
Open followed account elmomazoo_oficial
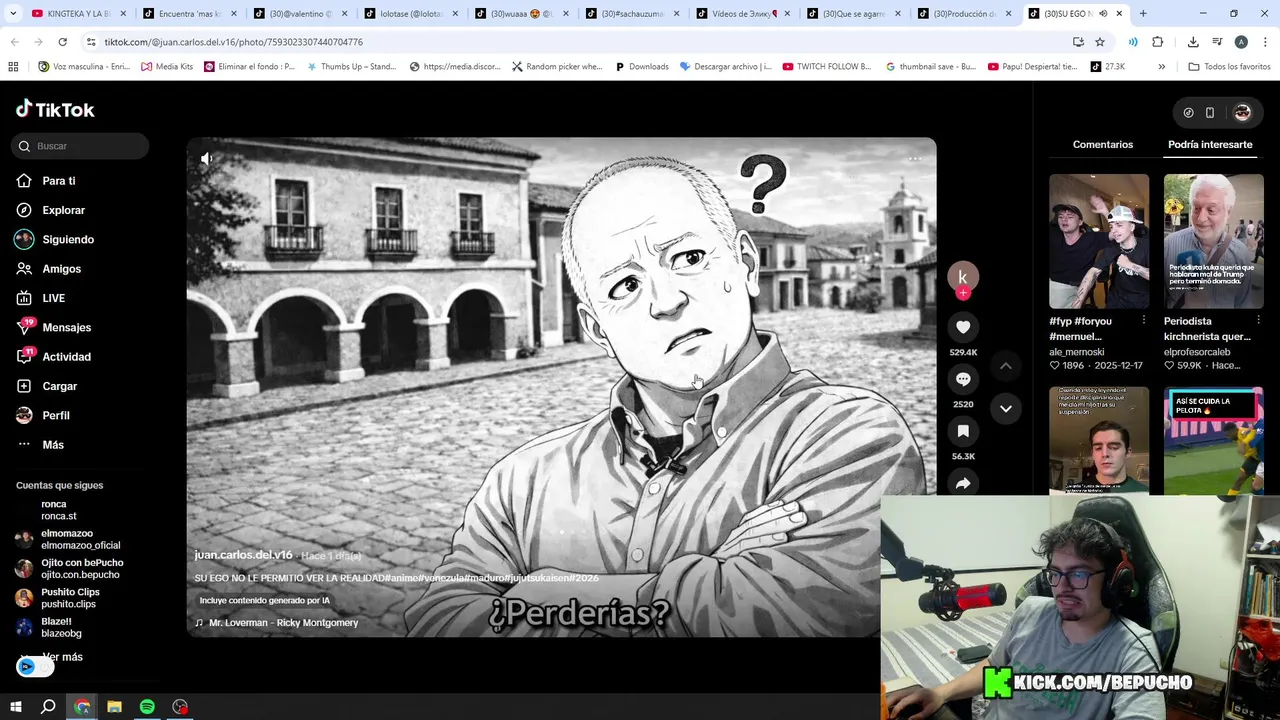pos(80,539)
